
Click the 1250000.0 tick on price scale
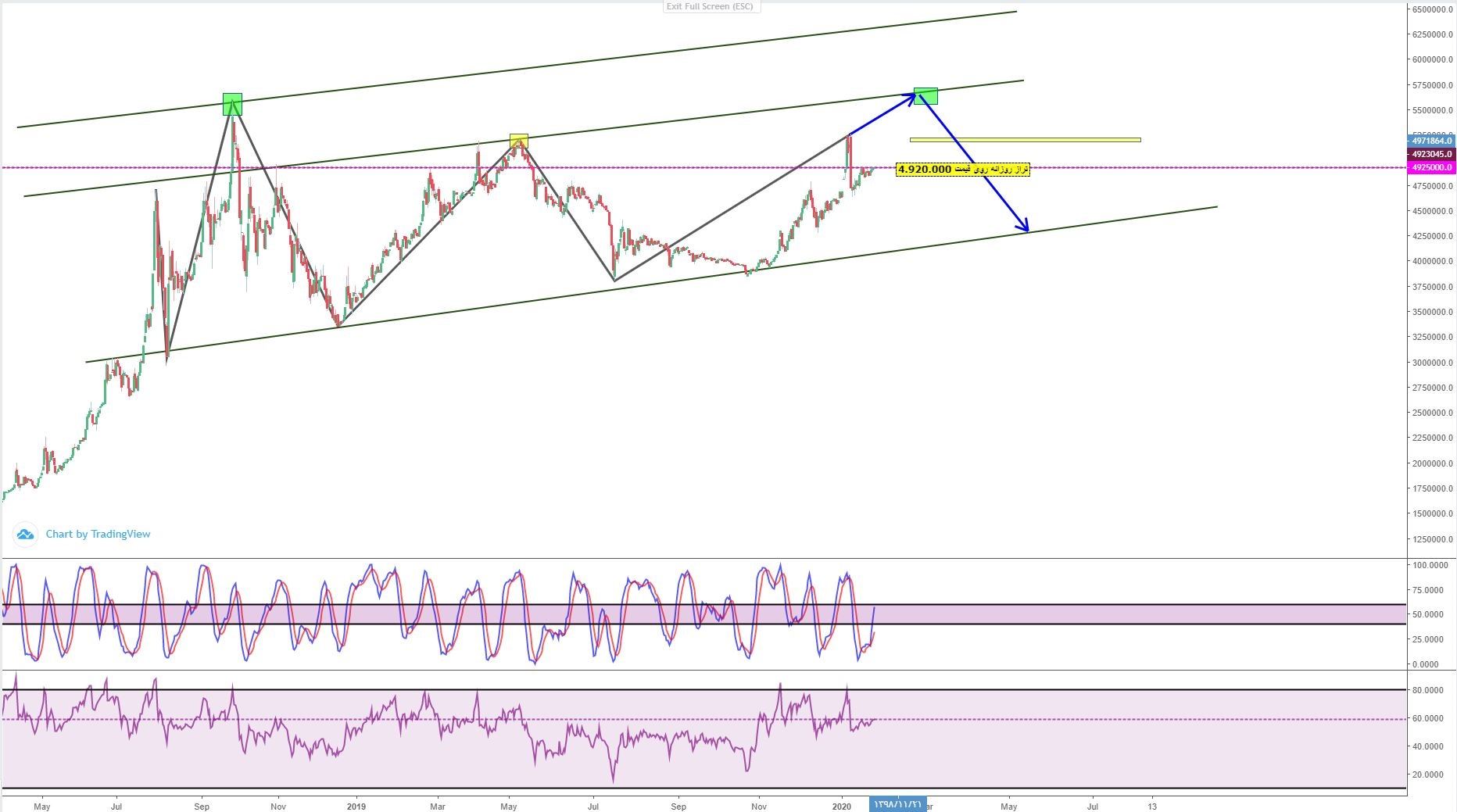pos(1432,539)
